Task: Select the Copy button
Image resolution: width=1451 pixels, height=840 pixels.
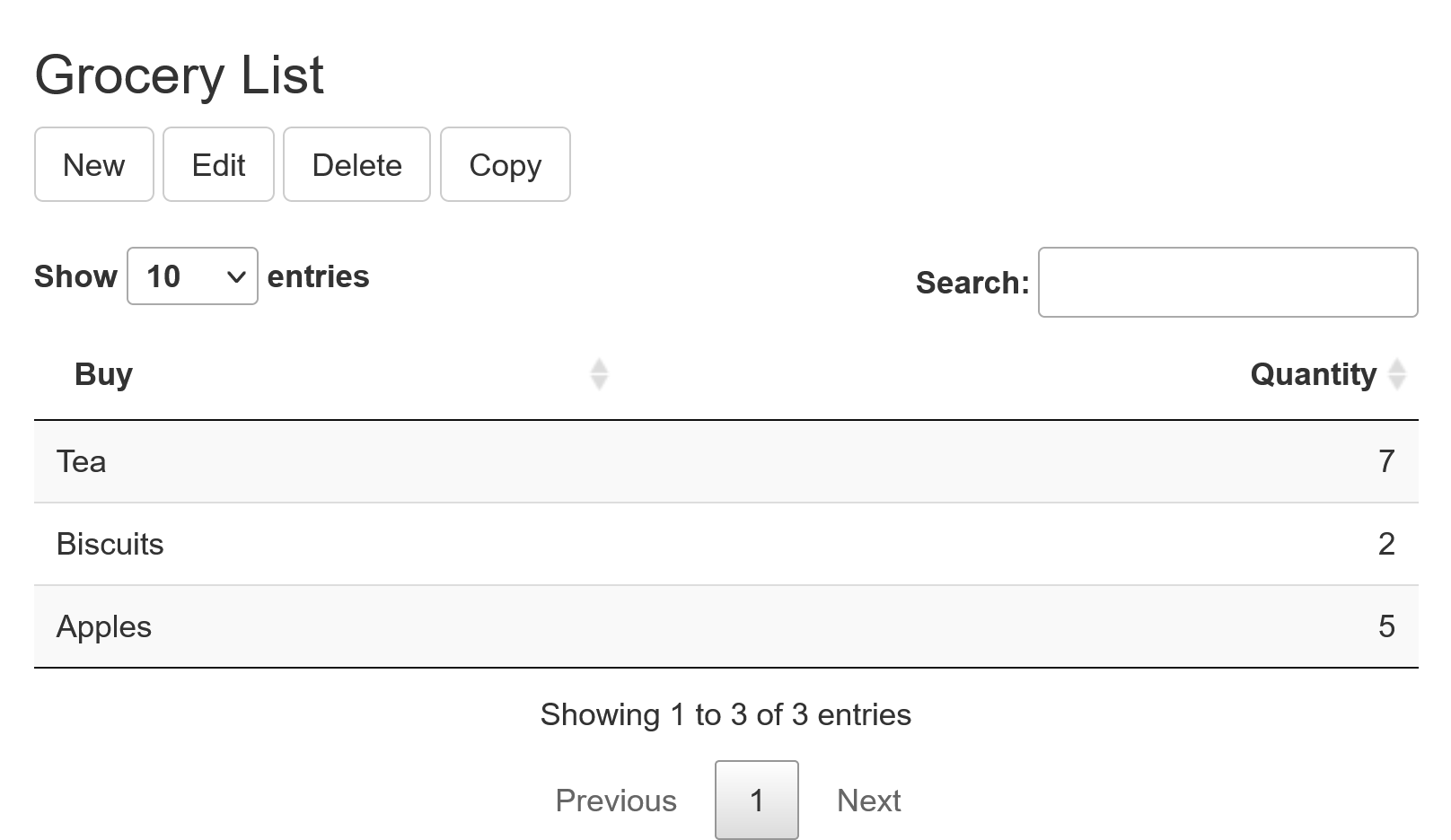Action: (505, 164)
